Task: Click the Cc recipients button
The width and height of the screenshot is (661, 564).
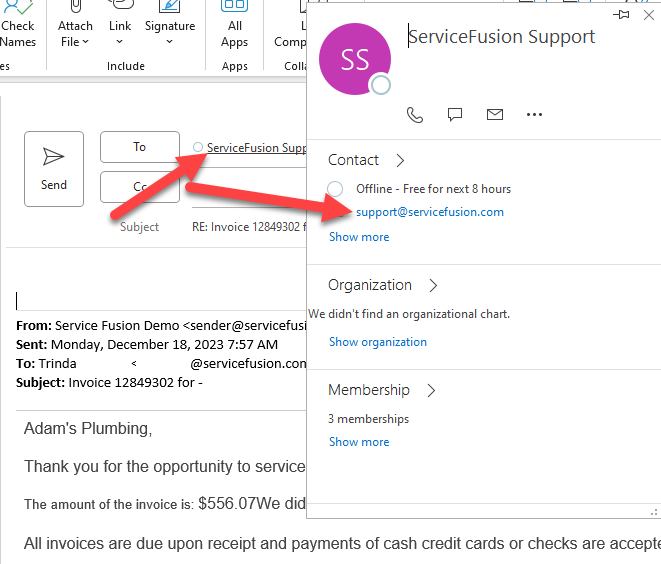Action: pos(140,187)
